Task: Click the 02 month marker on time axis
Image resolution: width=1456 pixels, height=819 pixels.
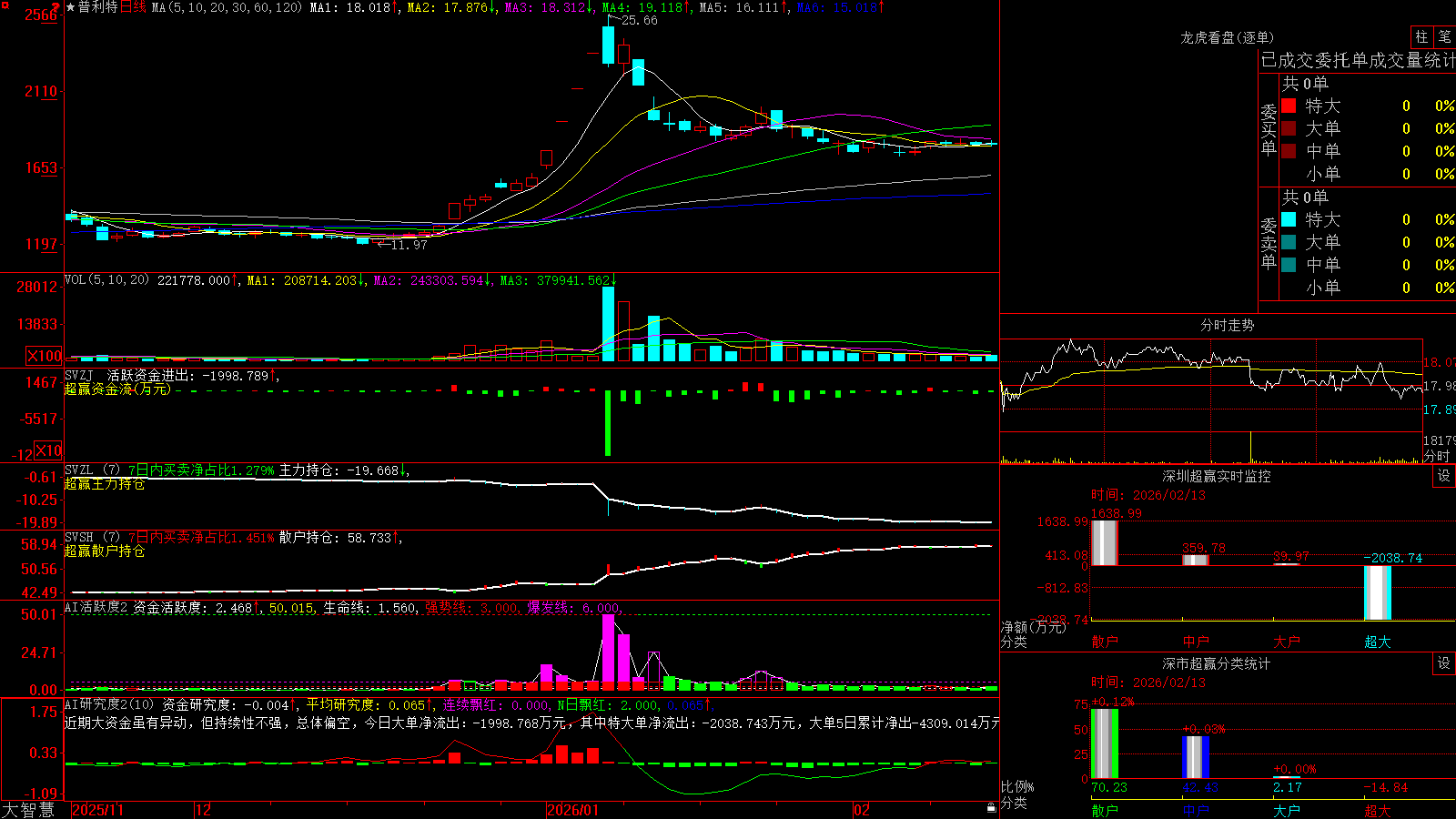Action: click(862, 810)
